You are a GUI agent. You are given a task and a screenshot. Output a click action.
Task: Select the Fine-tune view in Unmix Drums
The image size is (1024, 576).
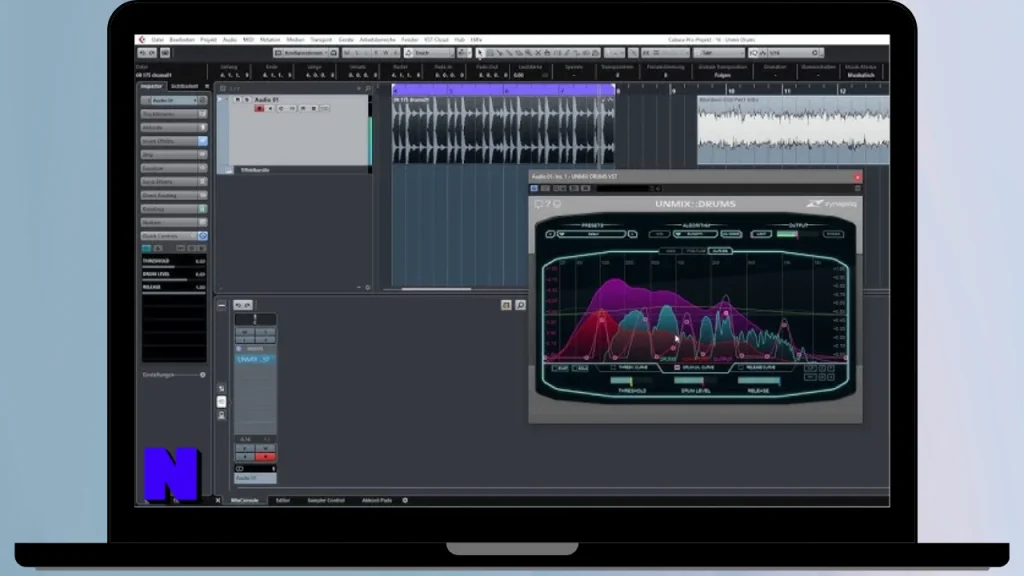pyautogui.click(x=696, y=251)
